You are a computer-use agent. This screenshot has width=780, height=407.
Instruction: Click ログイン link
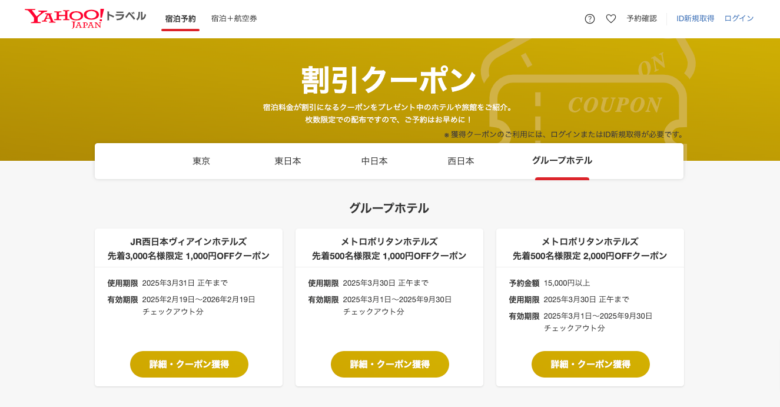[x=739, y=18]
